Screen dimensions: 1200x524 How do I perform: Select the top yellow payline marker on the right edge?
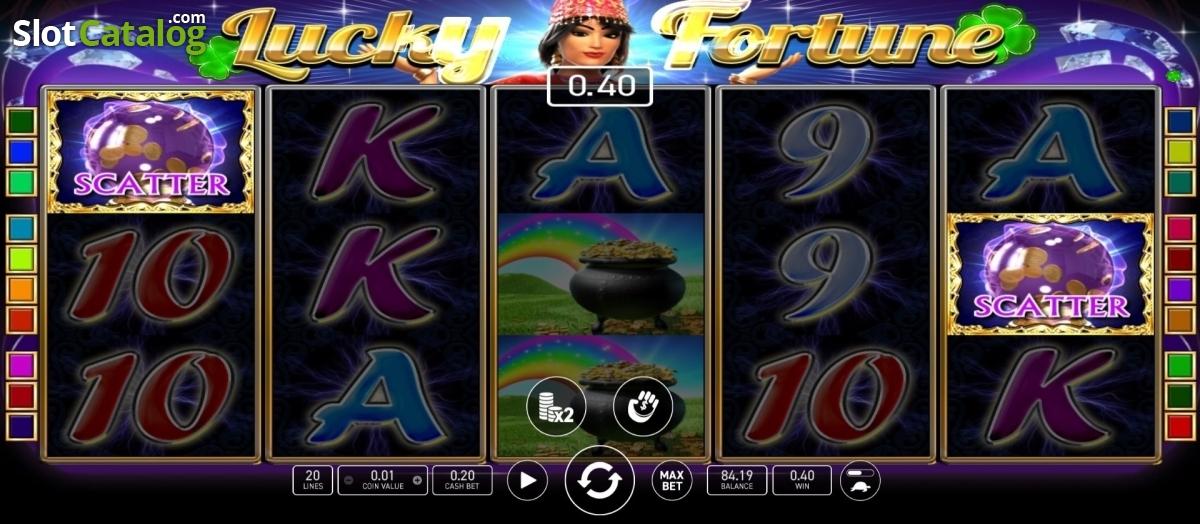coord(1180,152)
